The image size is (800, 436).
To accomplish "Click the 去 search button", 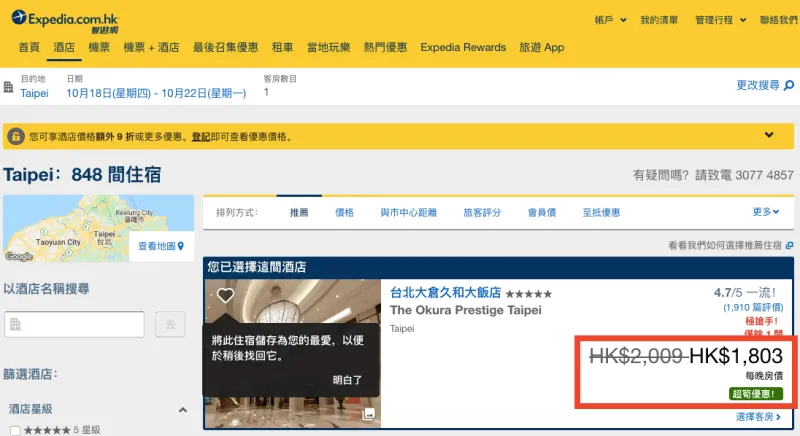I will pyautogui.click(x=170, y=324).
